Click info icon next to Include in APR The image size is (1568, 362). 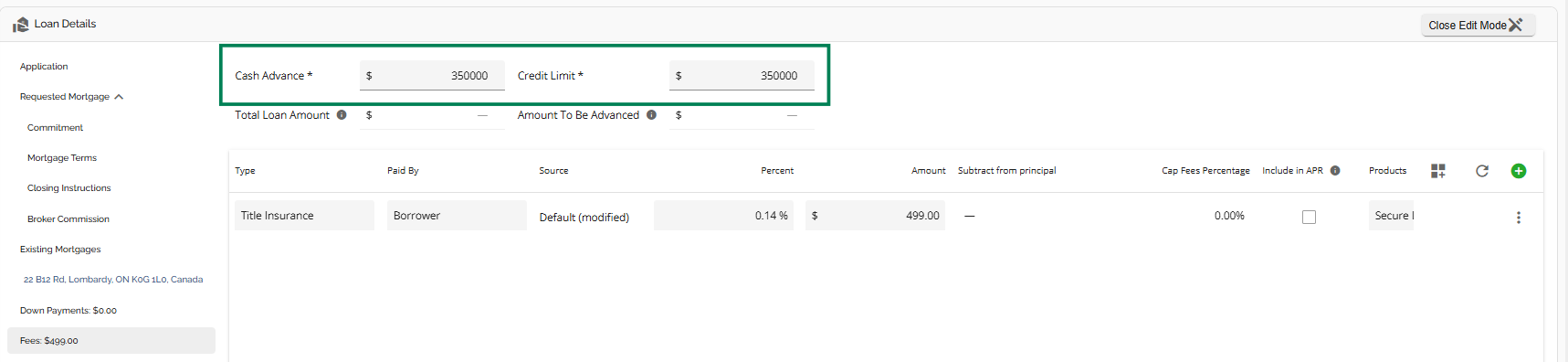(1335, 171)
